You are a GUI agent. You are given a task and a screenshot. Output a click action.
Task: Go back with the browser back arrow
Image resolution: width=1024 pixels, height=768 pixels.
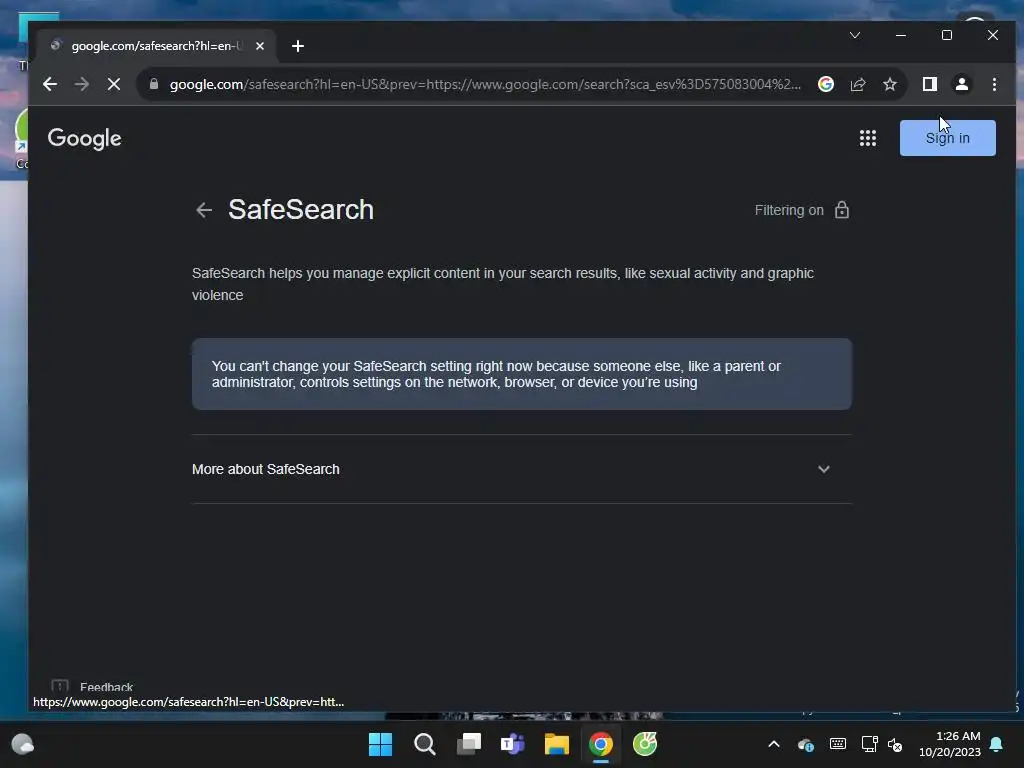pos(50,84)
